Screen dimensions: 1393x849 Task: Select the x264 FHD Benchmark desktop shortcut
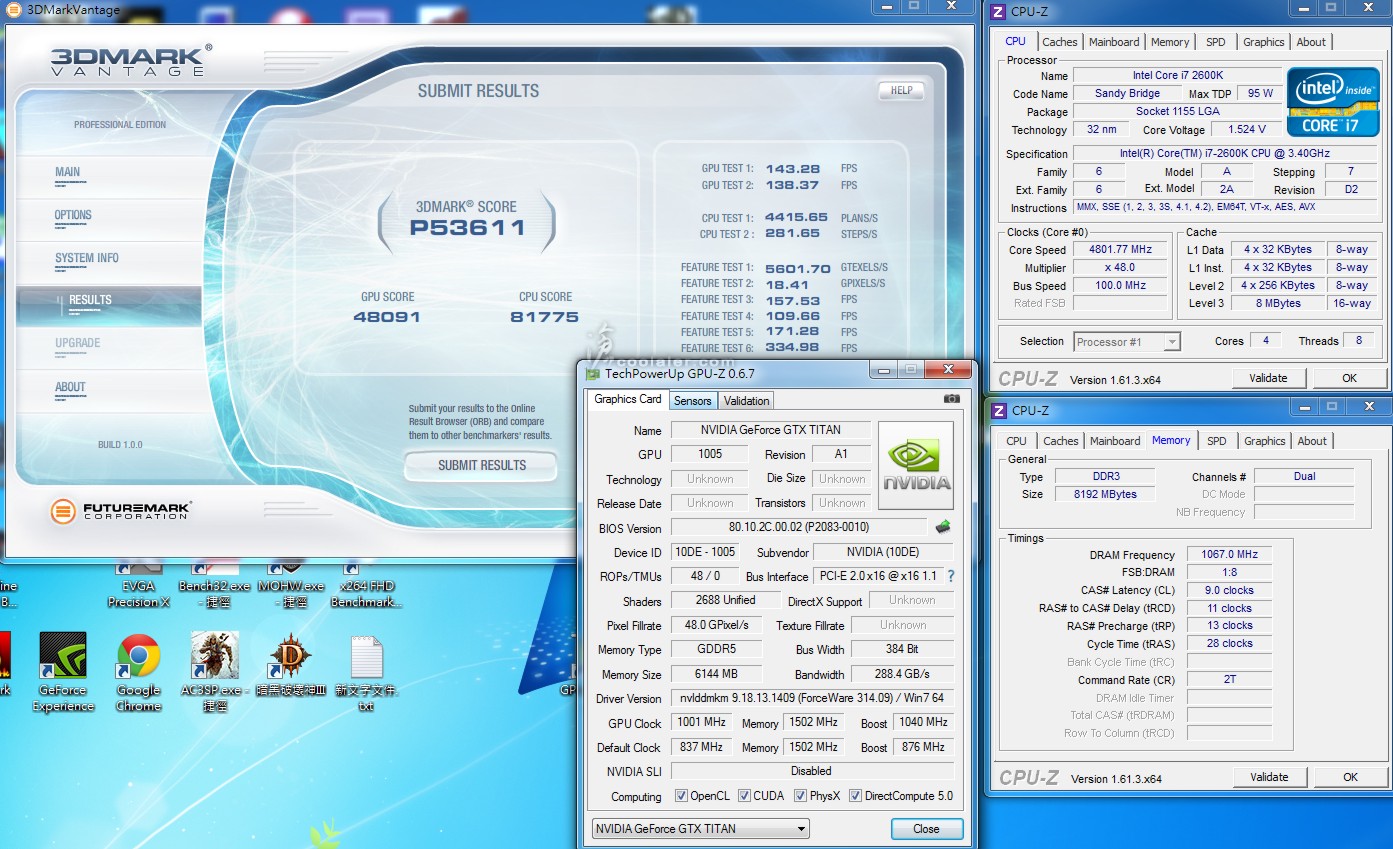tap(366, 586)
